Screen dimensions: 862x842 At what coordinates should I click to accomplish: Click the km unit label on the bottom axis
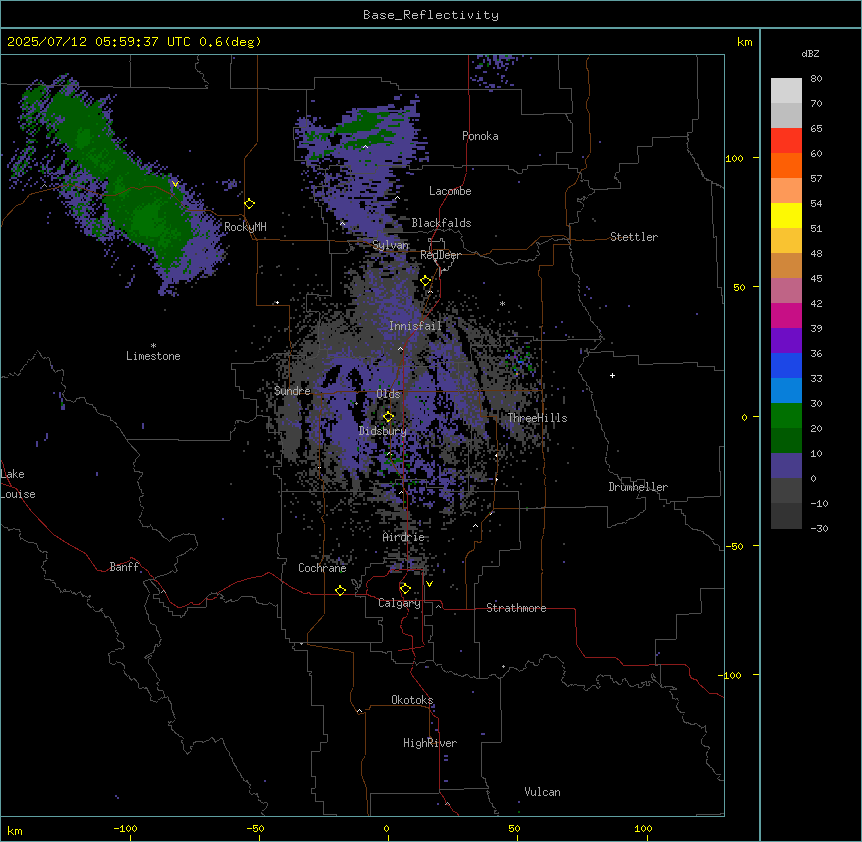pyautogui.click(x=15, y=830)
